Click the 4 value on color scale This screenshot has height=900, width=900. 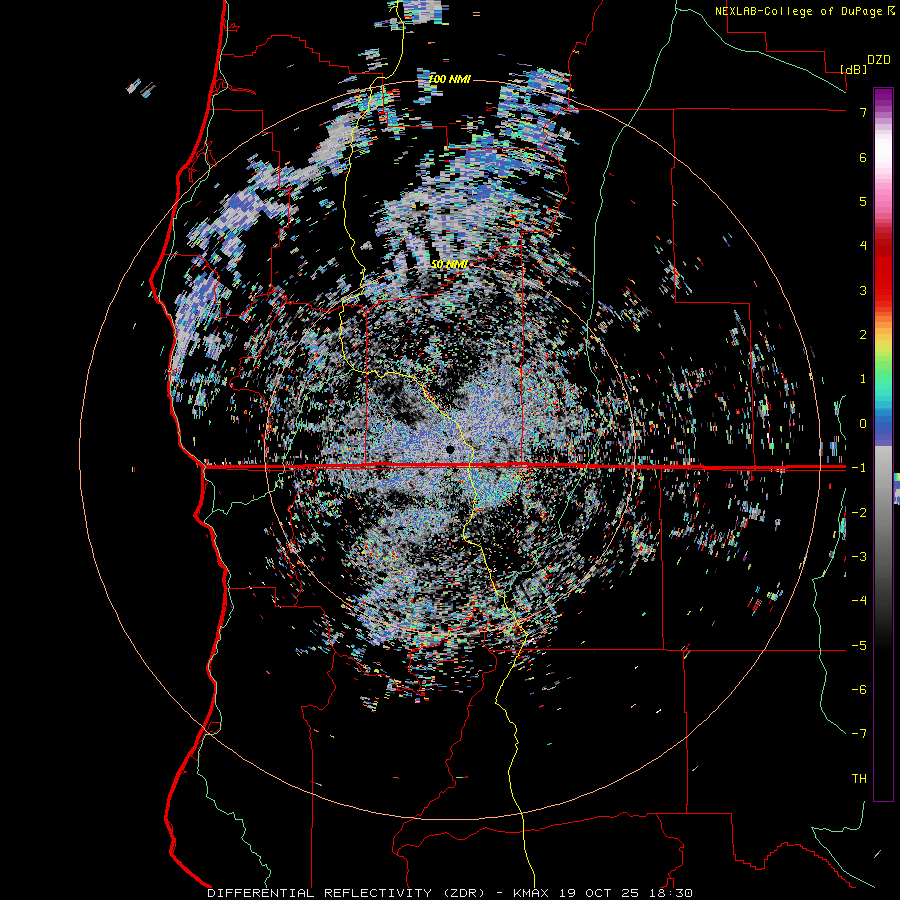pos(863,246)
